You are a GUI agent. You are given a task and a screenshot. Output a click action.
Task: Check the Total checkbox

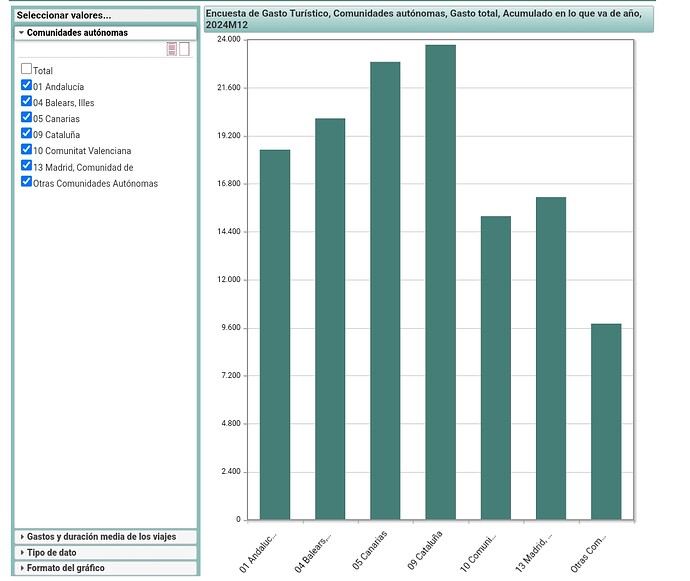[x=26, y=70]
